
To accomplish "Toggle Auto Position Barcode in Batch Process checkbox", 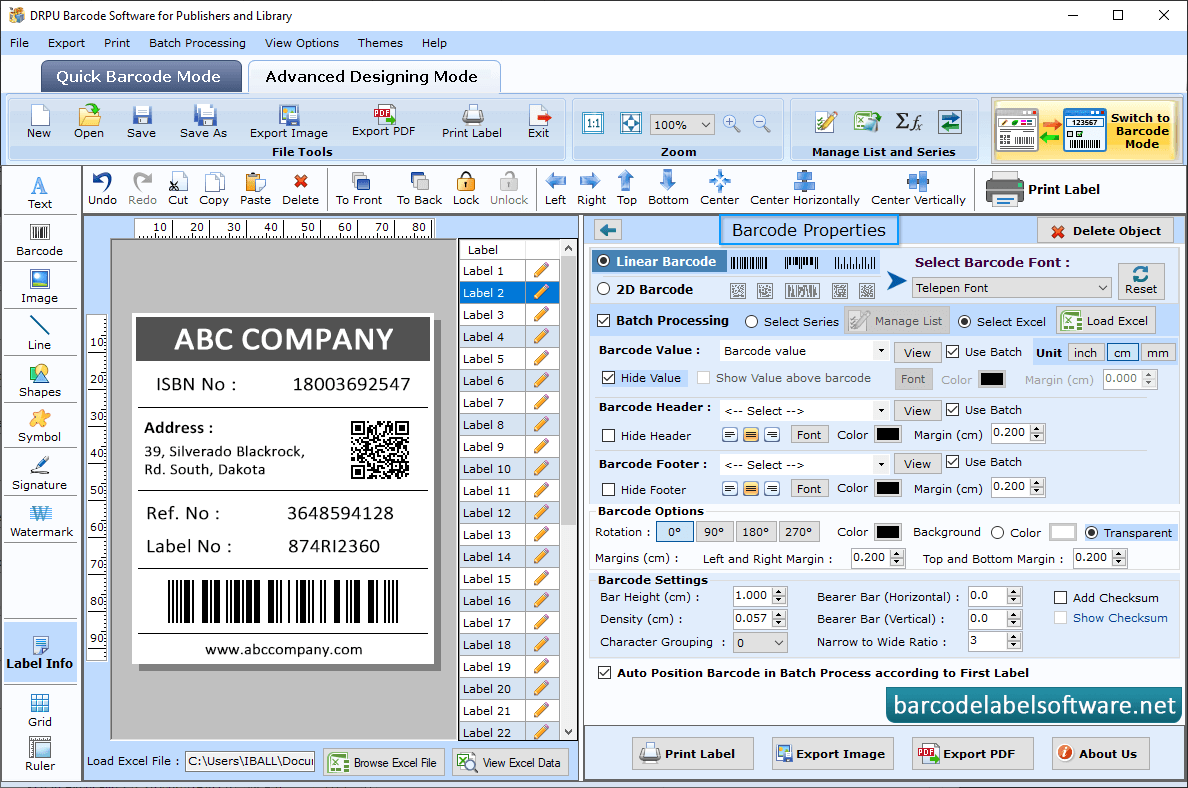I will (605, 673).
